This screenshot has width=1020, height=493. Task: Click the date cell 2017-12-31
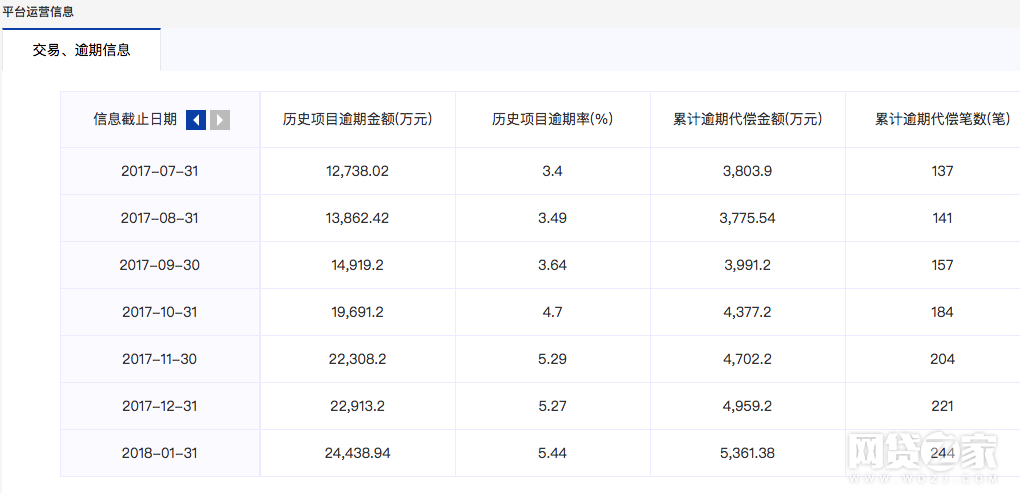tap(159, 406)
